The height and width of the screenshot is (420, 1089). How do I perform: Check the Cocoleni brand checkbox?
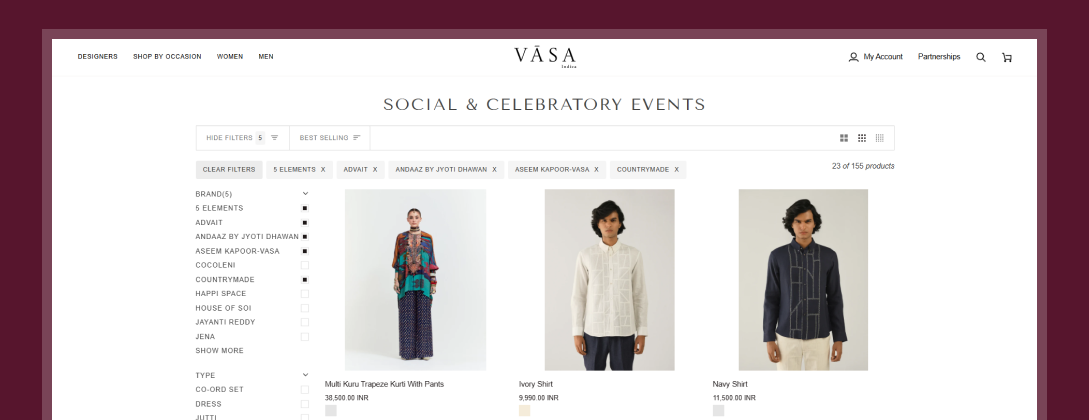click(x=305, y=265)
